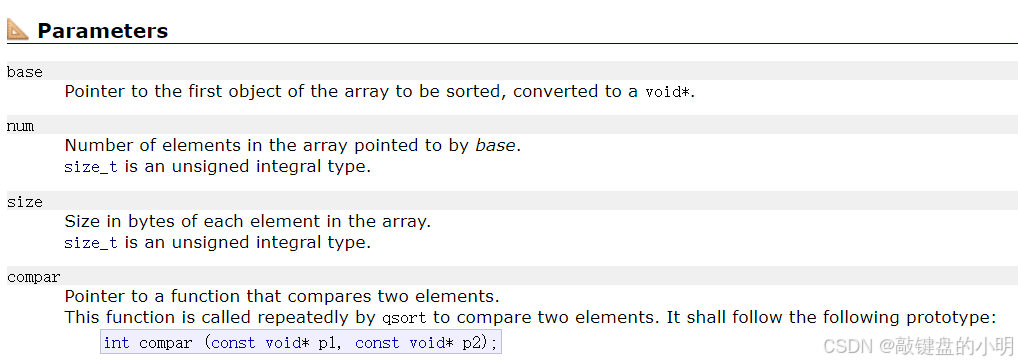Click the void* code text
Screen dimensions: 1018x364
click(668, 92)
